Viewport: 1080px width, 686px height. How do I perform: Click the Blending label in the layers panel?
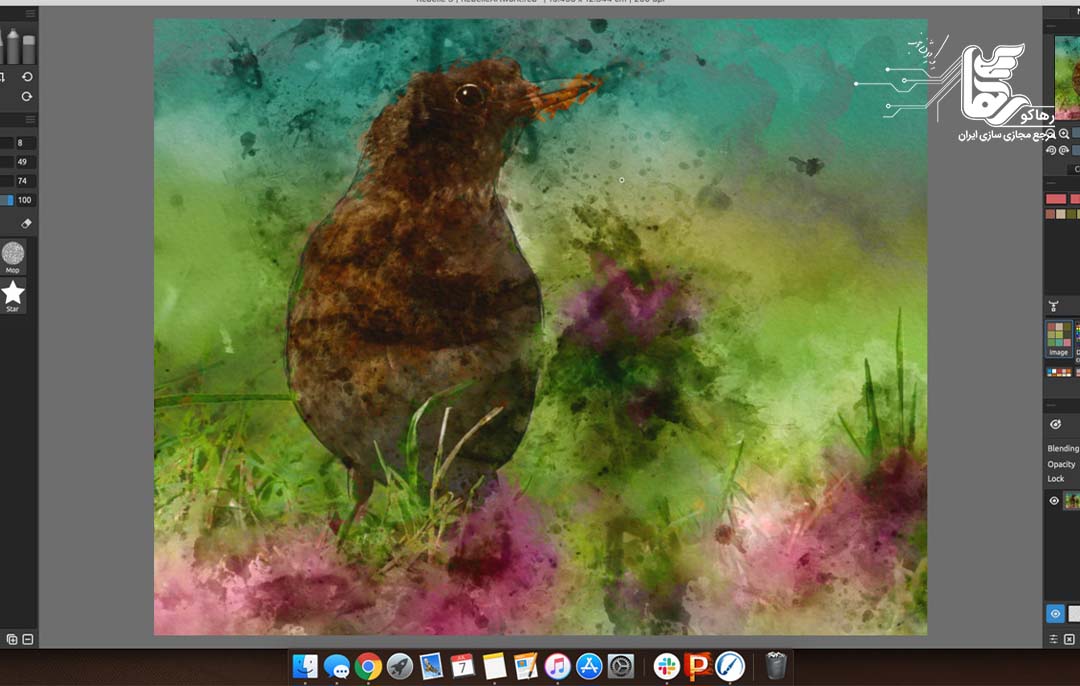pyautogui.click(x=1062, y=449)
